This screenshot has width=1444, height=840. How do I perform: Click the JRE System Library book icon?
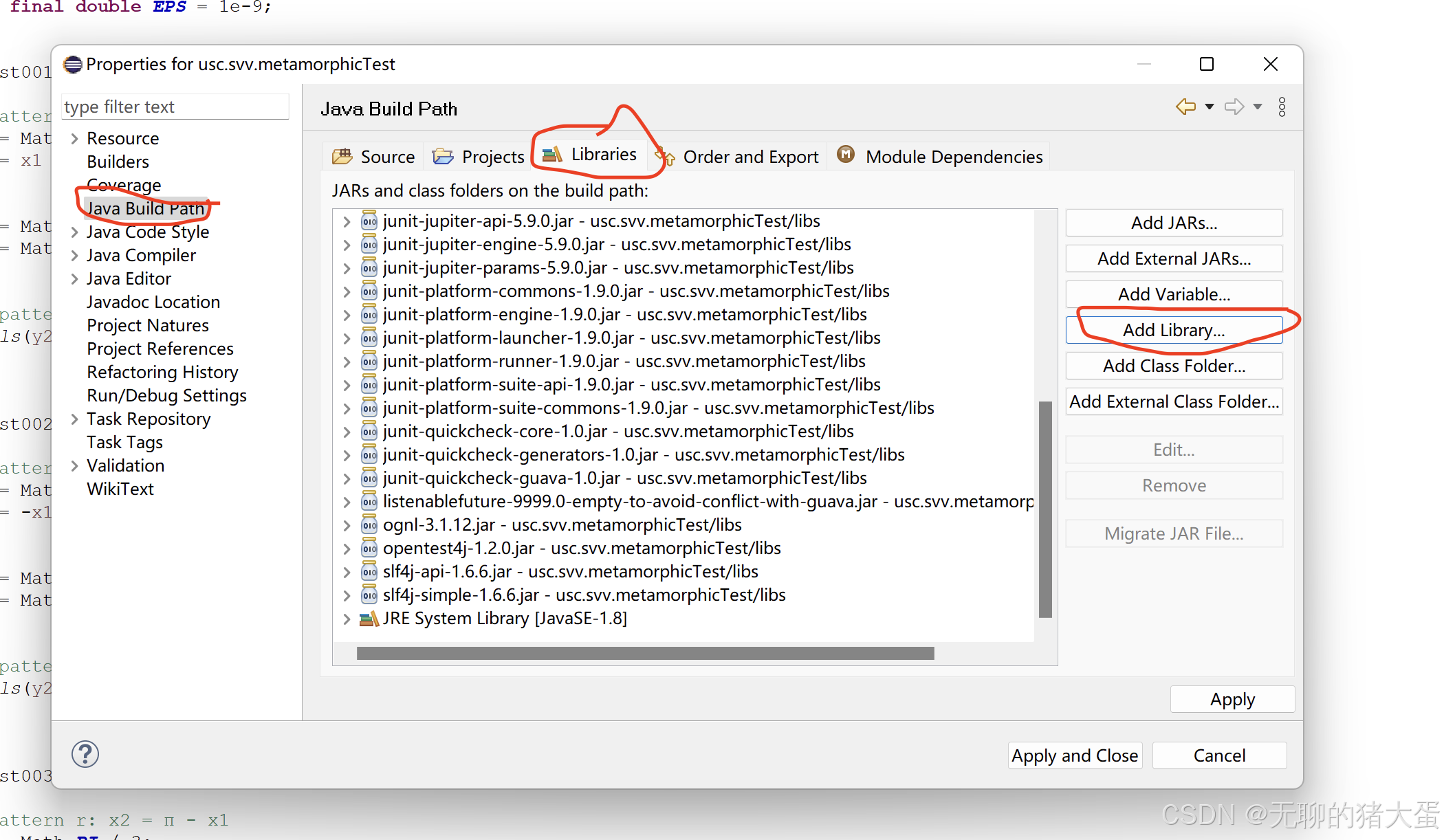click(368, 618)
